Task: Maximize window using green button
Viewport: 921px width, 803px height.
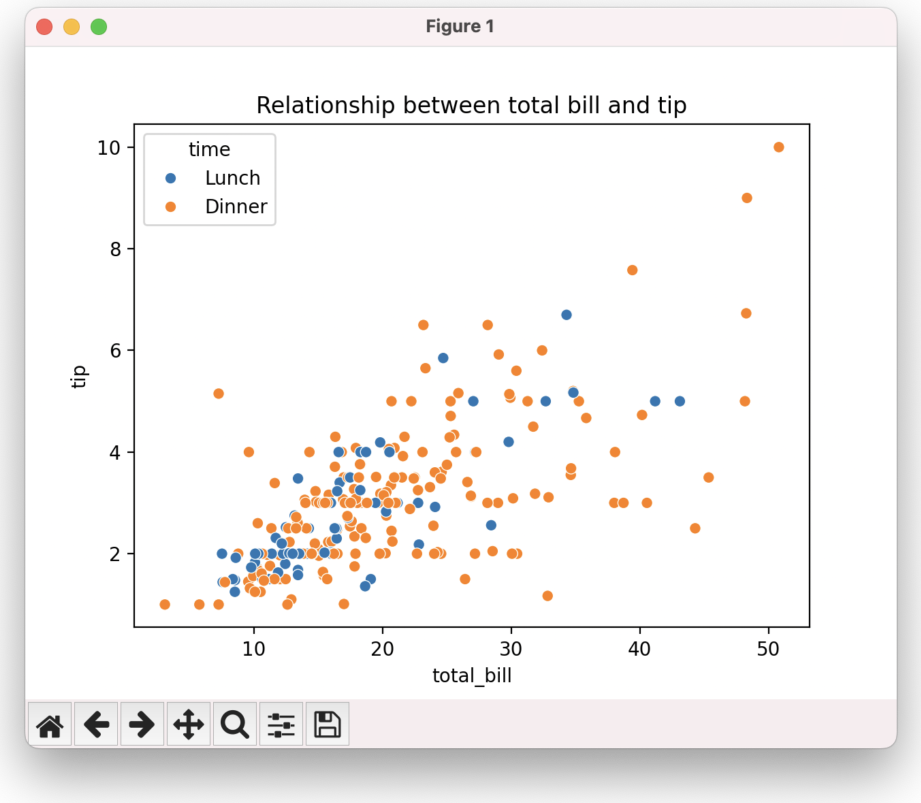Action: click(99, 27)
